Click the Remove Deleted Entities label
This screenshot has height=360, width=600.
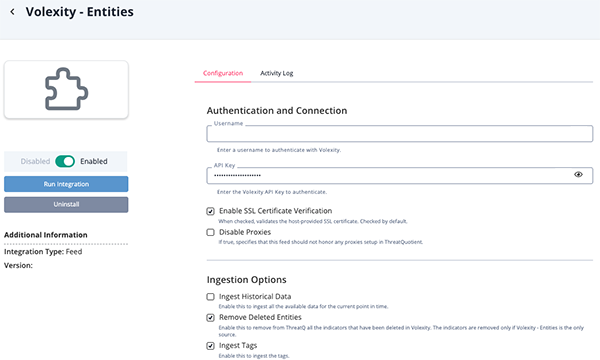pyautogui.click(x=260, y=317)
